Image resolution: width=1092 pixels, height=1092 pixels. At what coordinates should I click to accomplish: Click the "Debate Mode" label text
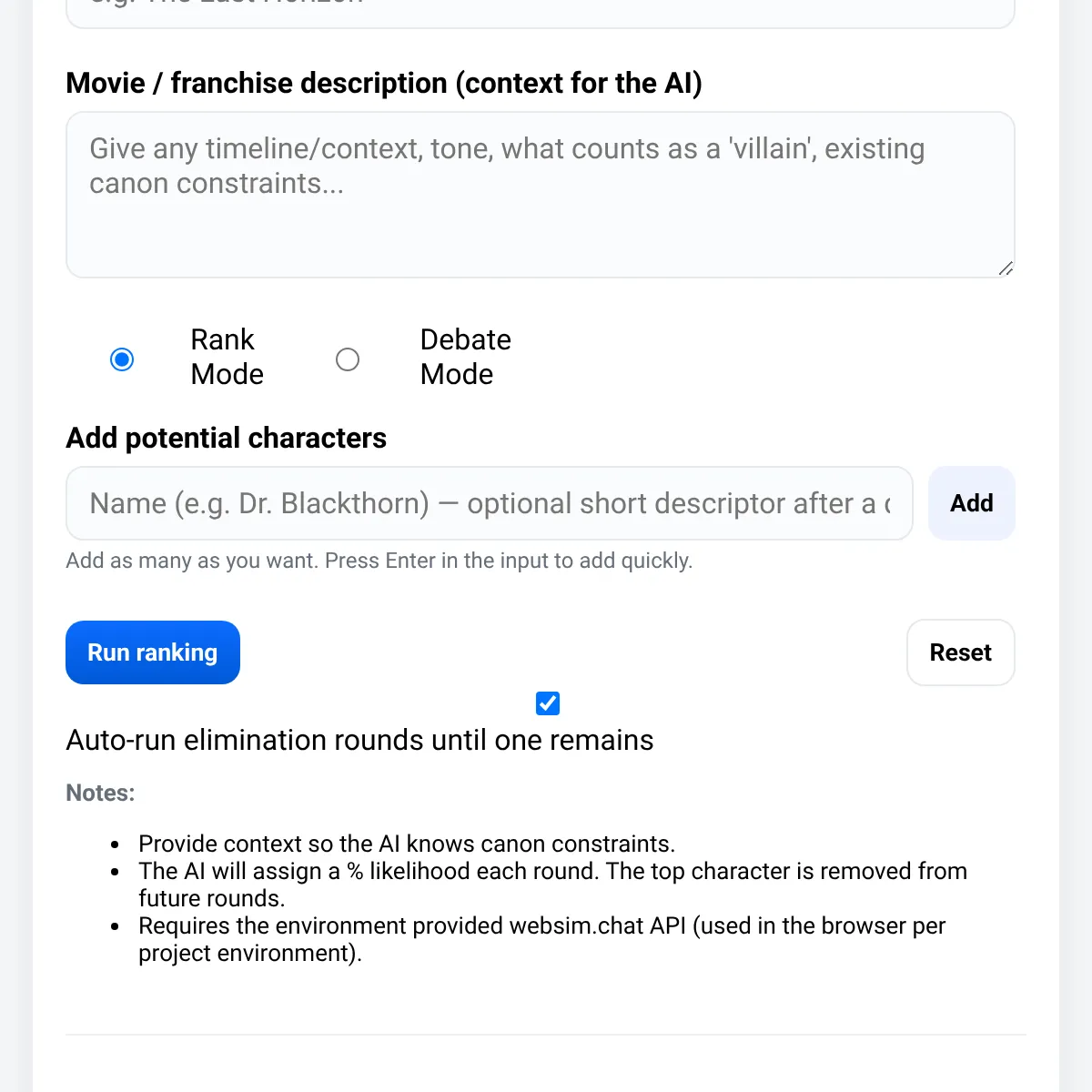point(465,357)
